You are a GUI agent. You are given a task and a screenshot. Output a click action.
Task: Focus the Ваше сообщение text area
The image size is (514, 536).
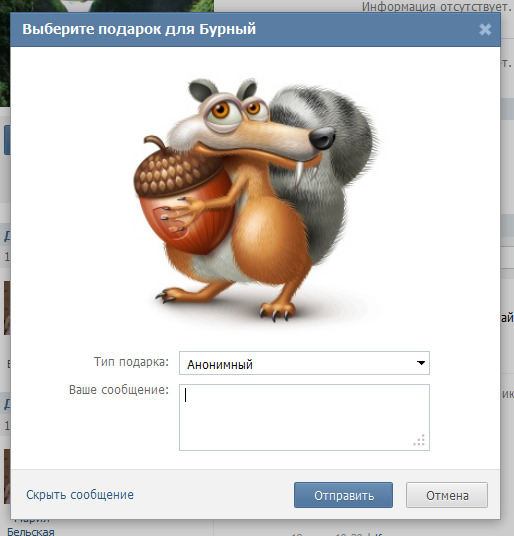point(304,417)
